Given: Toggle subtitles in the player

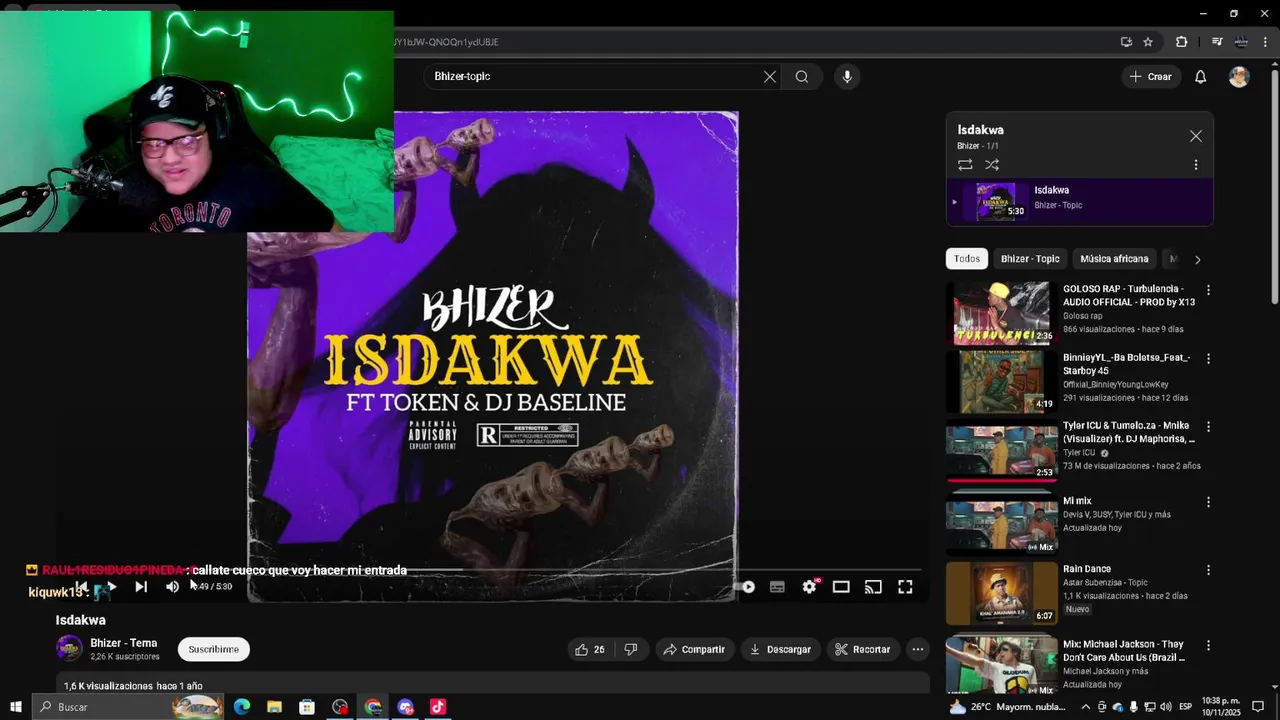Looking at the screenshot, I should point(777,587).
